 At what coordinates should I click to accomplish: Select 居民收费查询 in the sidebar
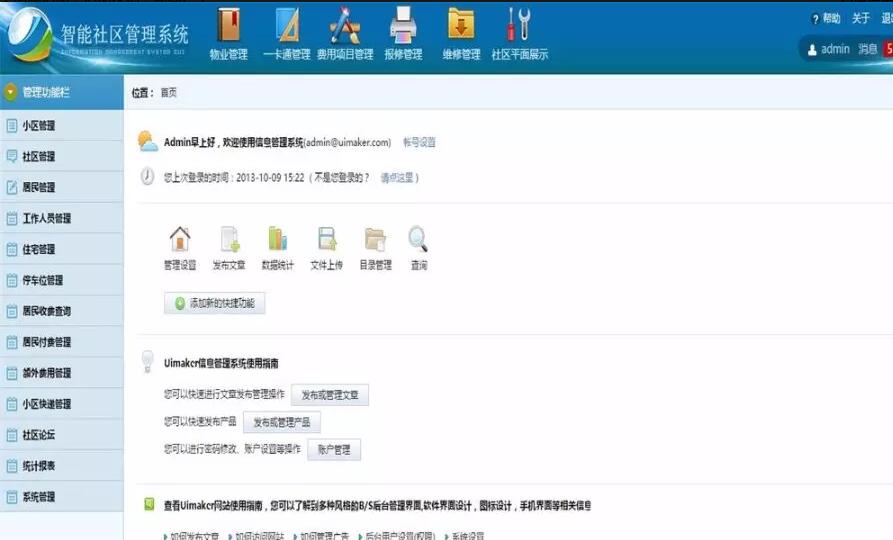point(62,311)
